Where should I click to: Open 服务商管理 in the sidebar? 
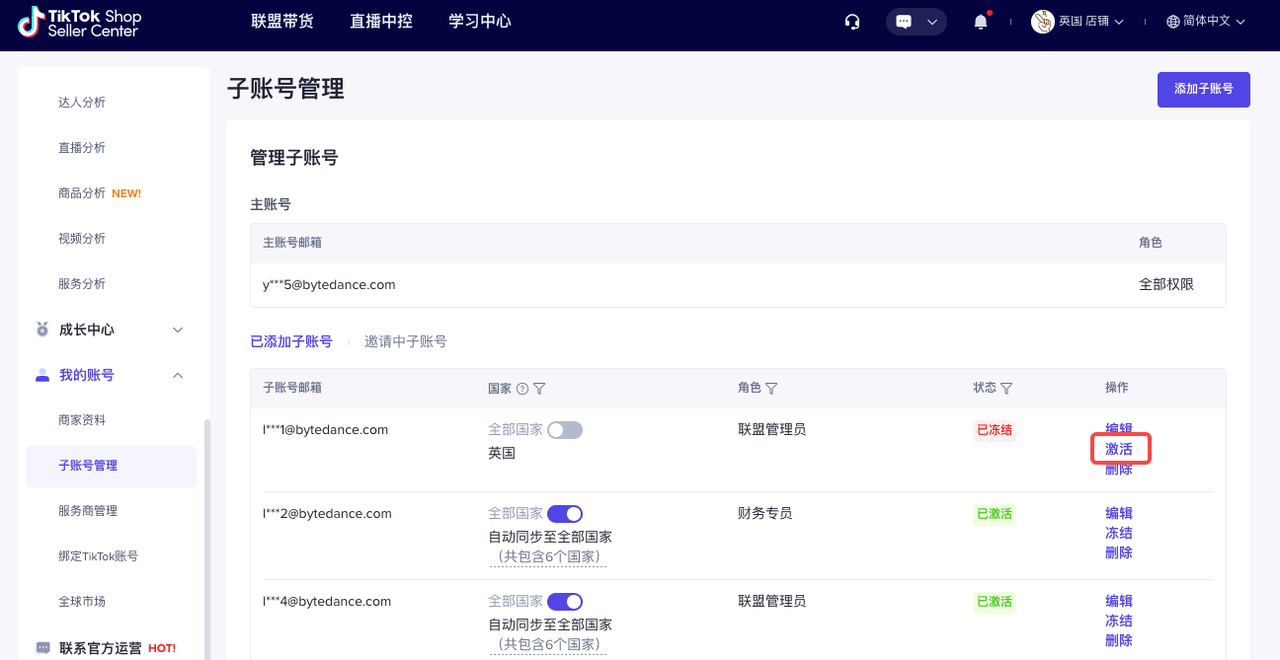(x=88, y=511)
